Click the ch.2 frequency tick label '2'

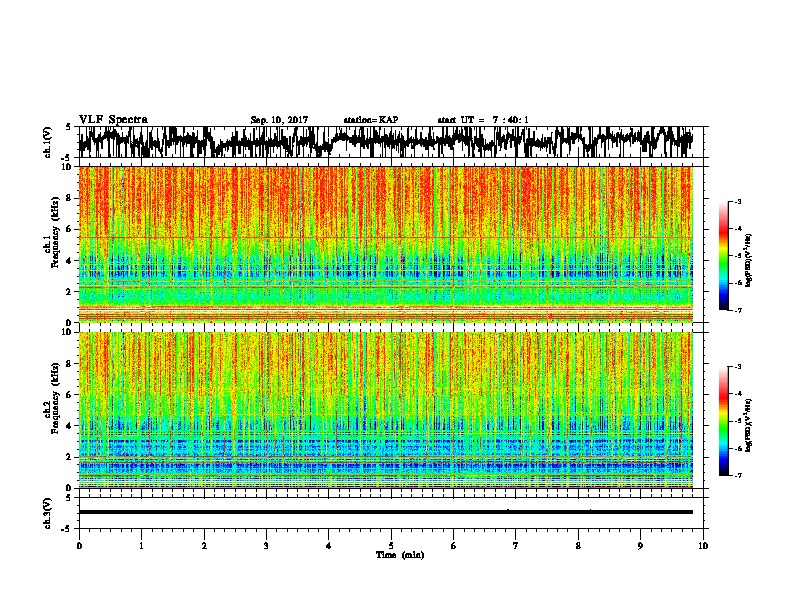pos(69,457)
